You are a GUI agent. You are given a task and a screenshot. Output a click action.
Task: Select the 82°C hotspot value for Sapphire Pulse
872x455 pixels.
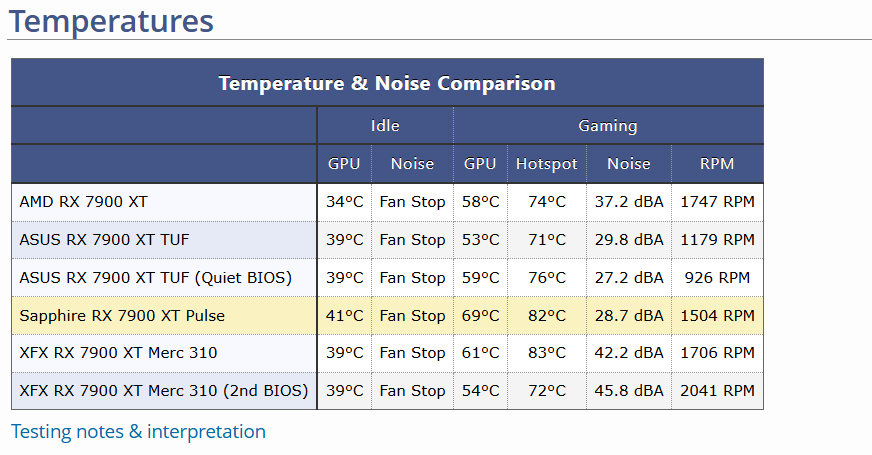pyautogui.click(x=547, y=316)
